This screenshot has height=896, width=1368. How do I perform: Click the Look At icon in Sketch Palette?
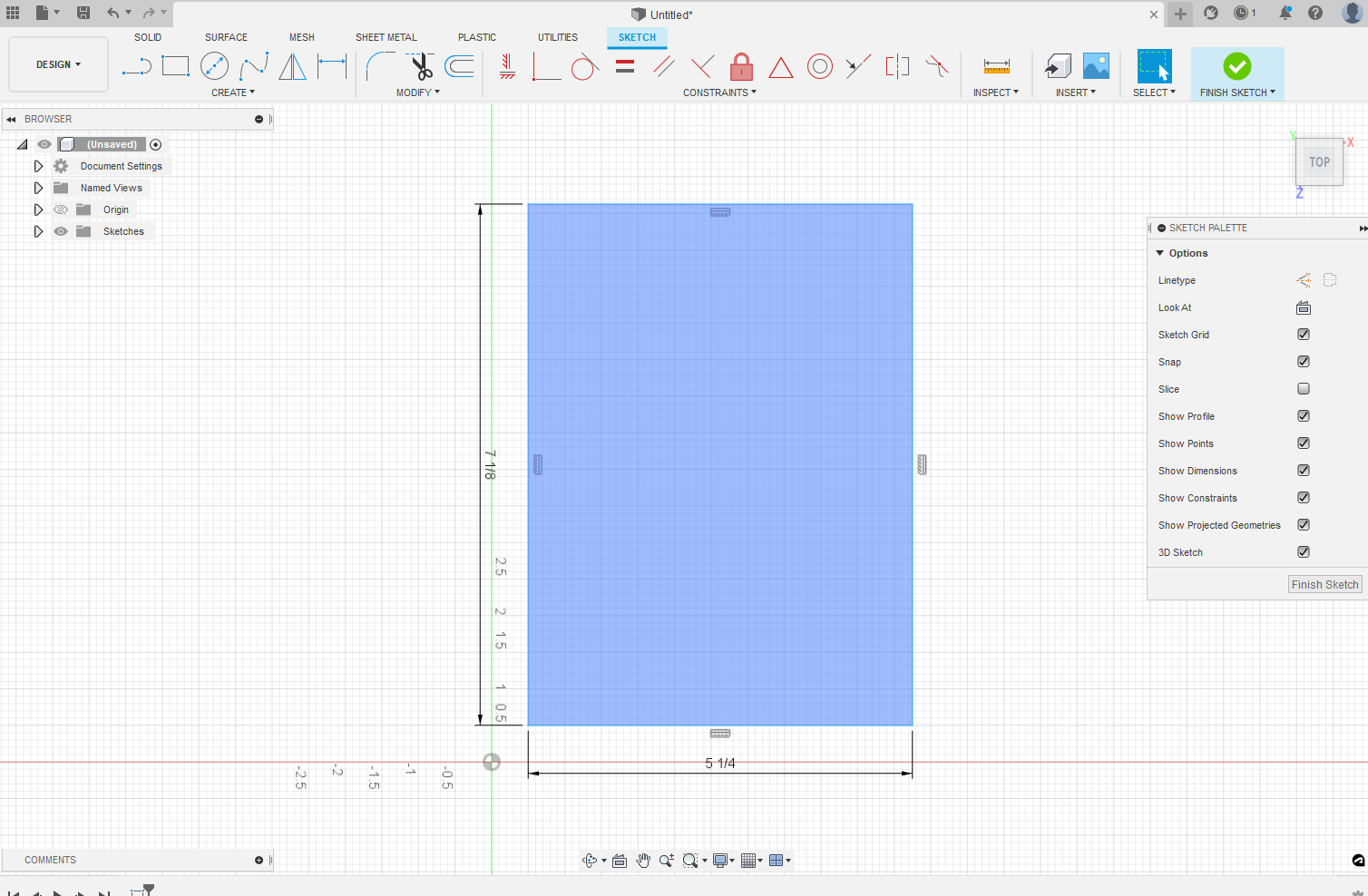point(1303,307)
